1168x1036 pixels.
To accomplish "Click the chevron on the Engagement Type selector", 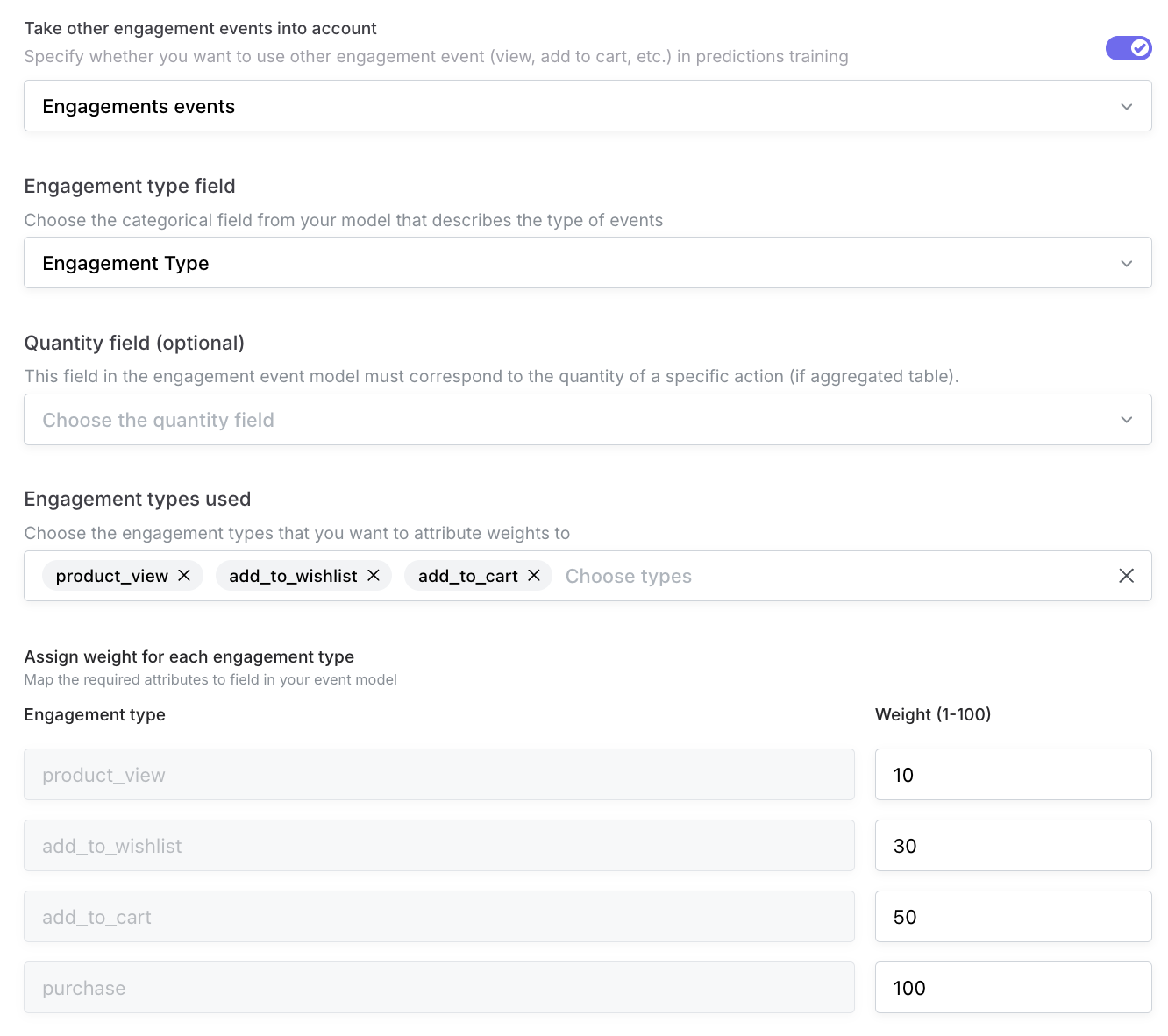I will point(1128,263).
